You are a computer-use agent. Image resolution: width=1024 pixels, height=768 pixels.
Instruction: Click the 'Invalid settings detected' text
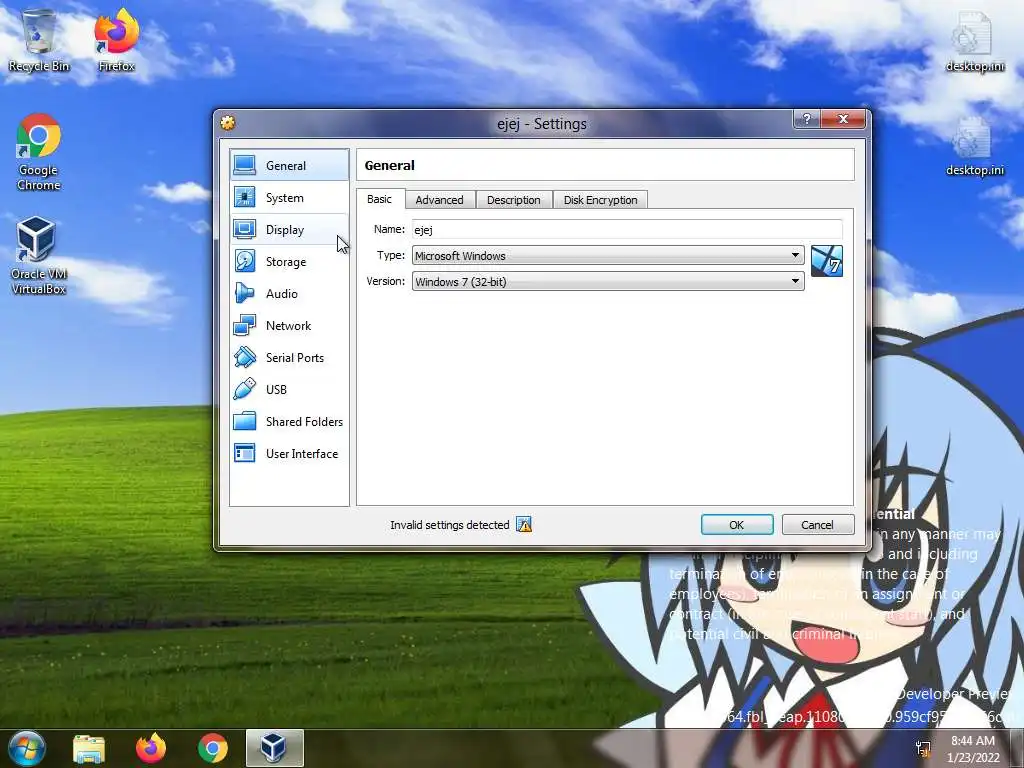point(449,524)
